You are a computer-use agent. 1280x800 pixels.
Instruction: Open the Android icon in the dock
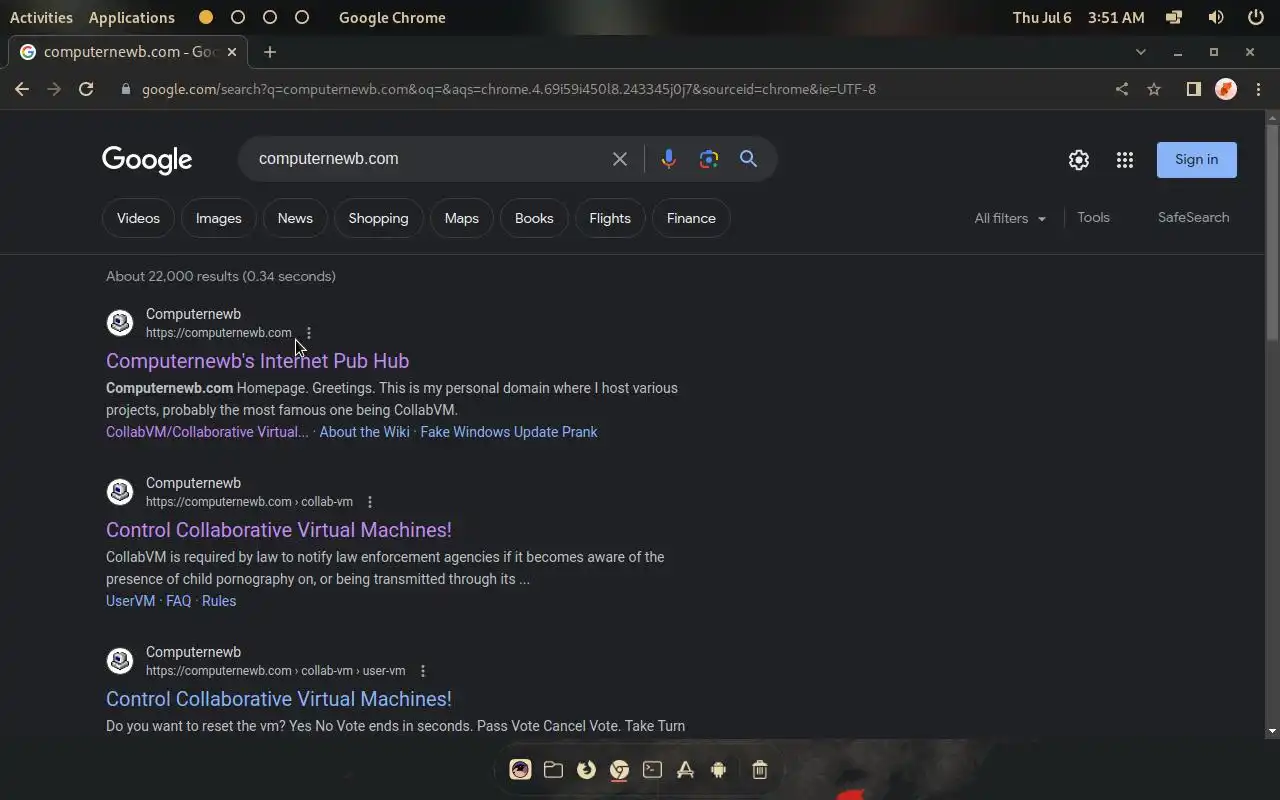pos(718,769)
